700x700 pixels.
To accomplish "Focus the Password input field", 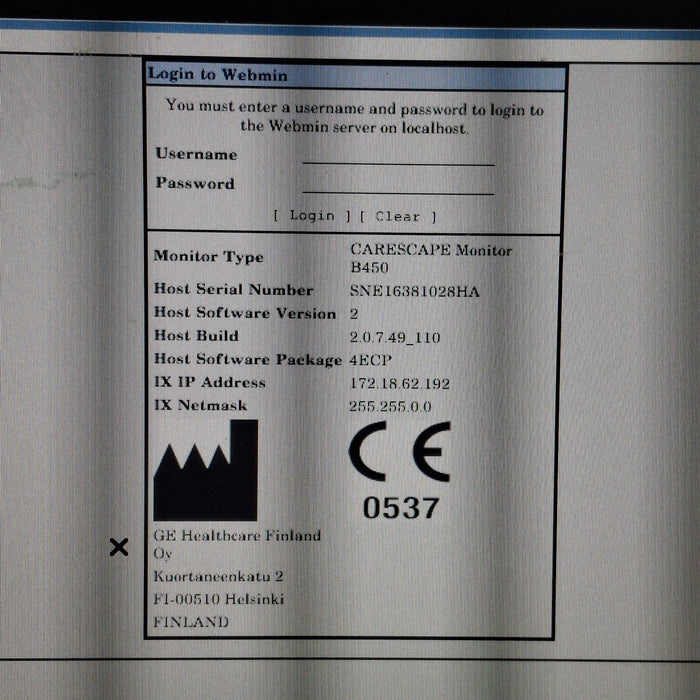I will (398, 184).
